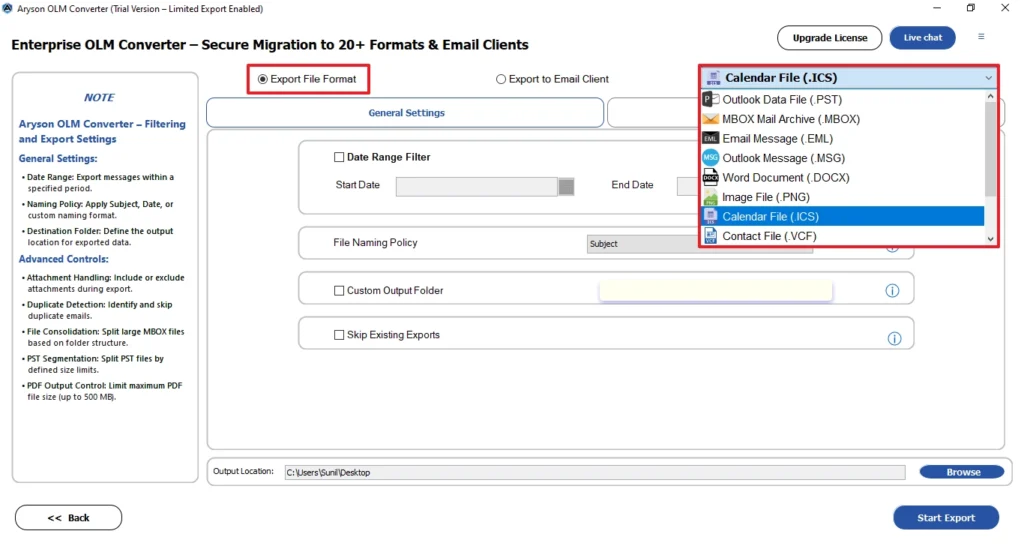Choose Word Document (.DOCX) option
1024x546 pixels.
click(x=842, y=178)
